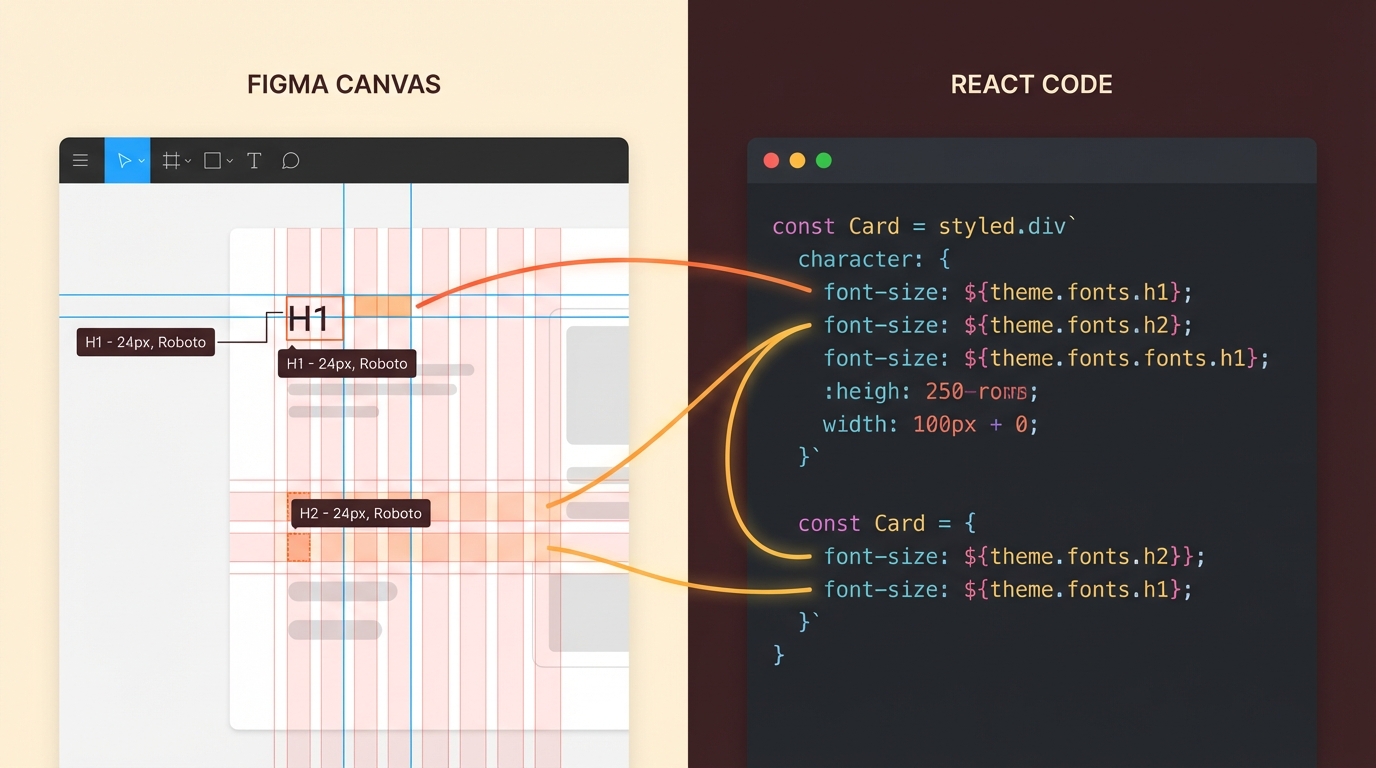Viewport: 1376px width, 768px height.
Task: Select the Rectangle shape tool
Action: pos(212,161)
